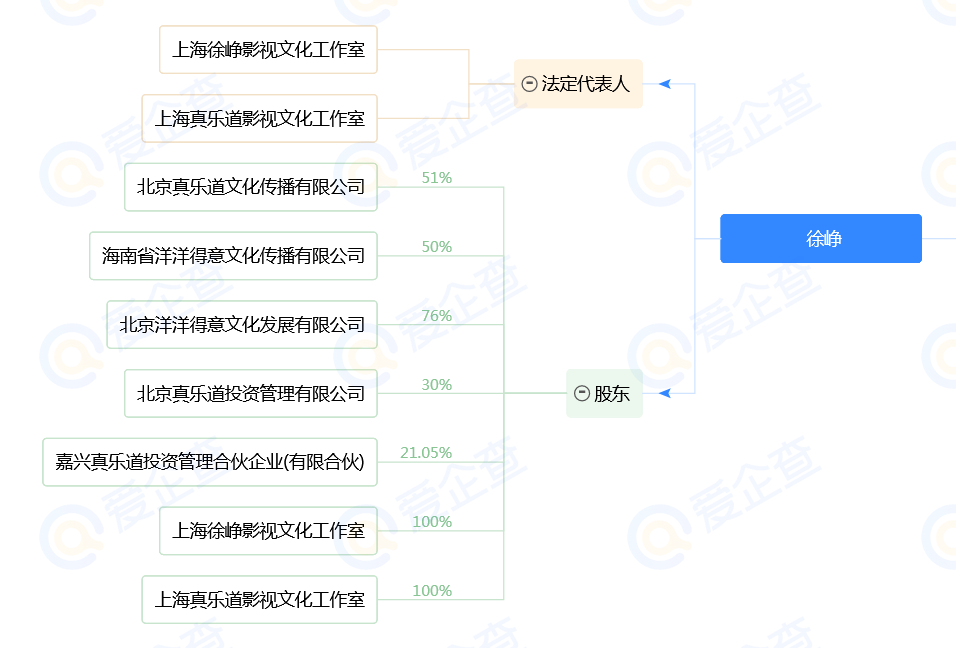
Task: Select the central 徐峥 node
Action: click(821, 239)
